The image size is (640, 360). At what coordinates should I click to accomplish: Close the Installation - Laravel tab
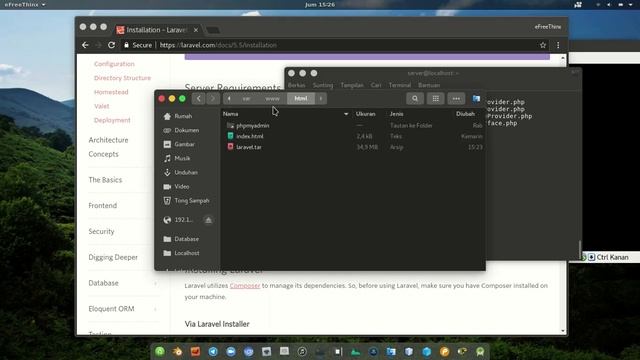(x=196, y=30)
